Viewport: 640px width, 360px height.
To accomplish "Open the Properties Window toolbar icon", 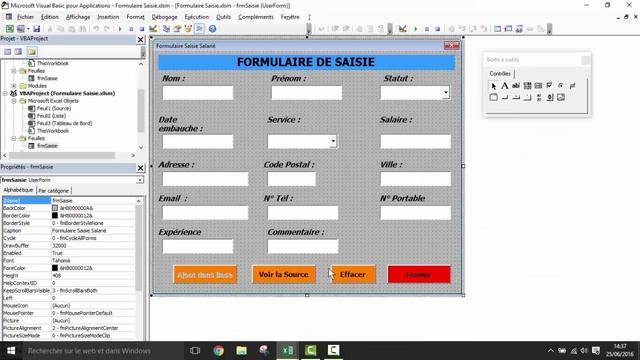I will point(177,29).
